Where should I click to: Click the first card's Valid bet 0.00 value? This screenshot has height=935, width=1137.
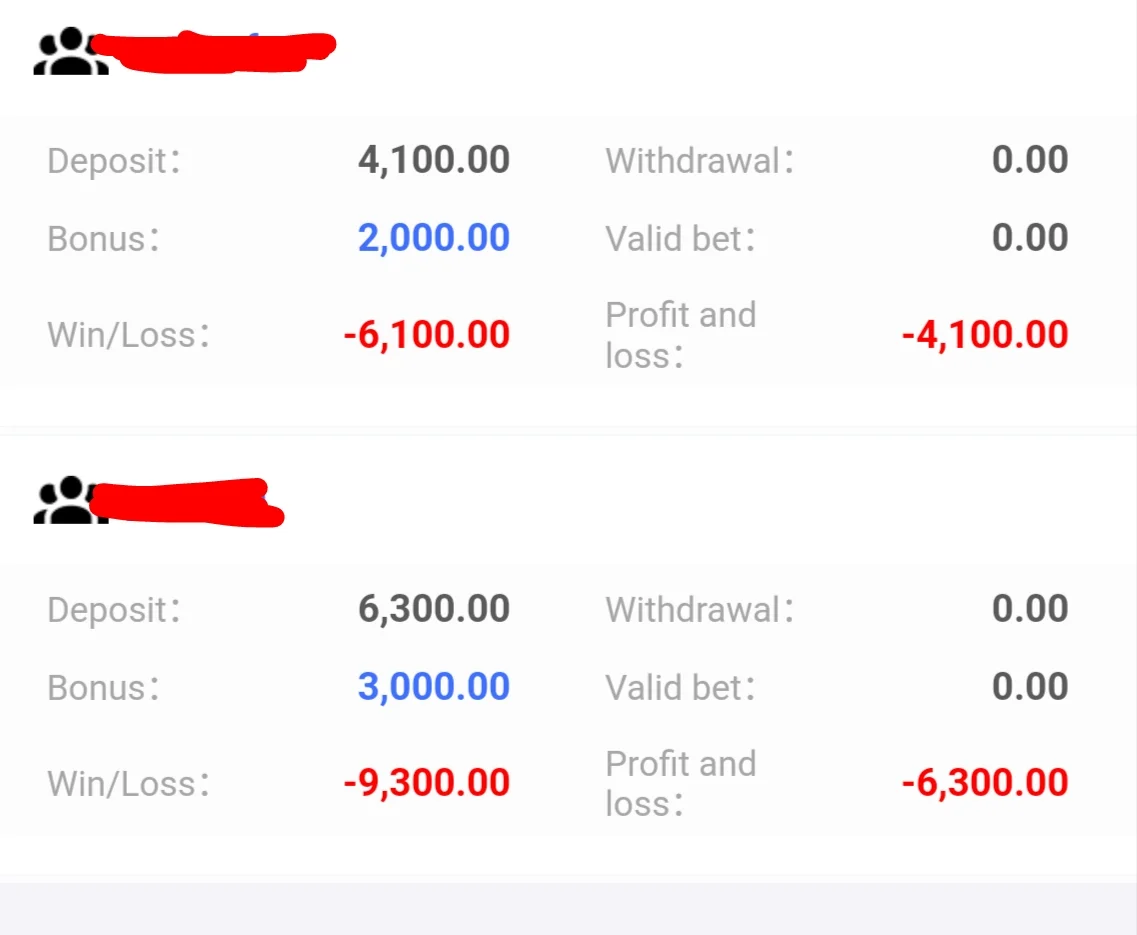[x=1030, y=239]
